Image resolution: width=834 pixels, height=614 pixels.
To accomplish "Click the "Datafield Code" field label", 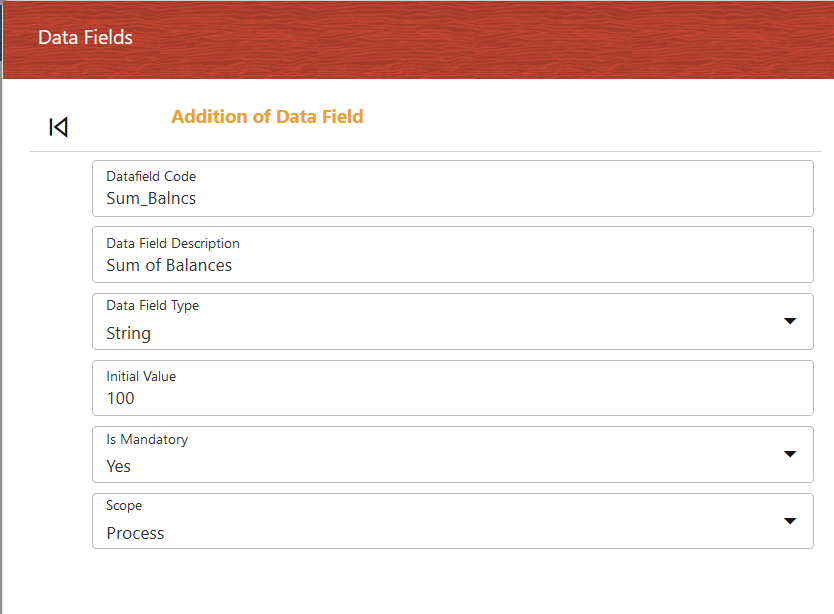I will [151, 176].
